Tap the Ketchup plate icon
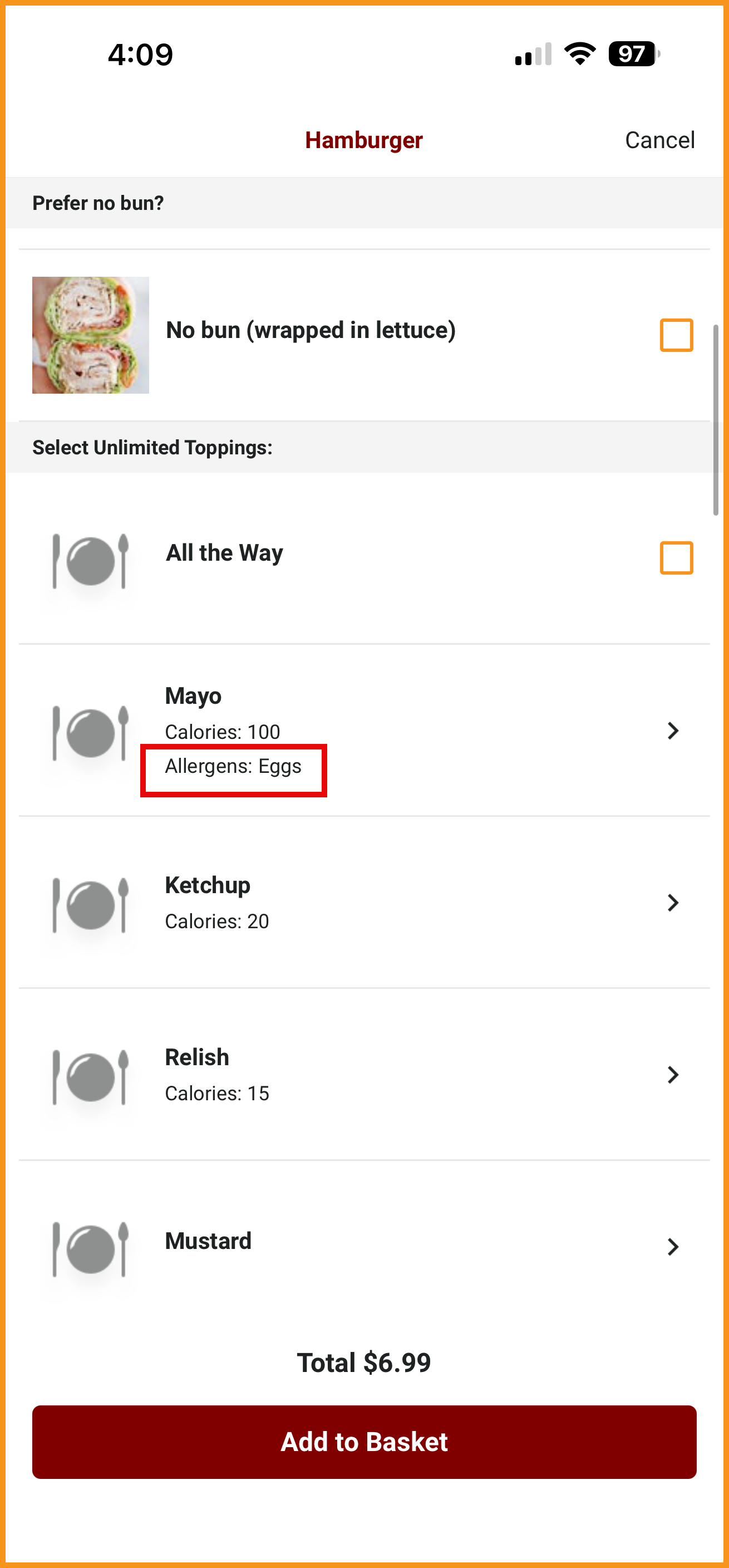The width and height of the screenshot is (729, 1568). (91, 904)
